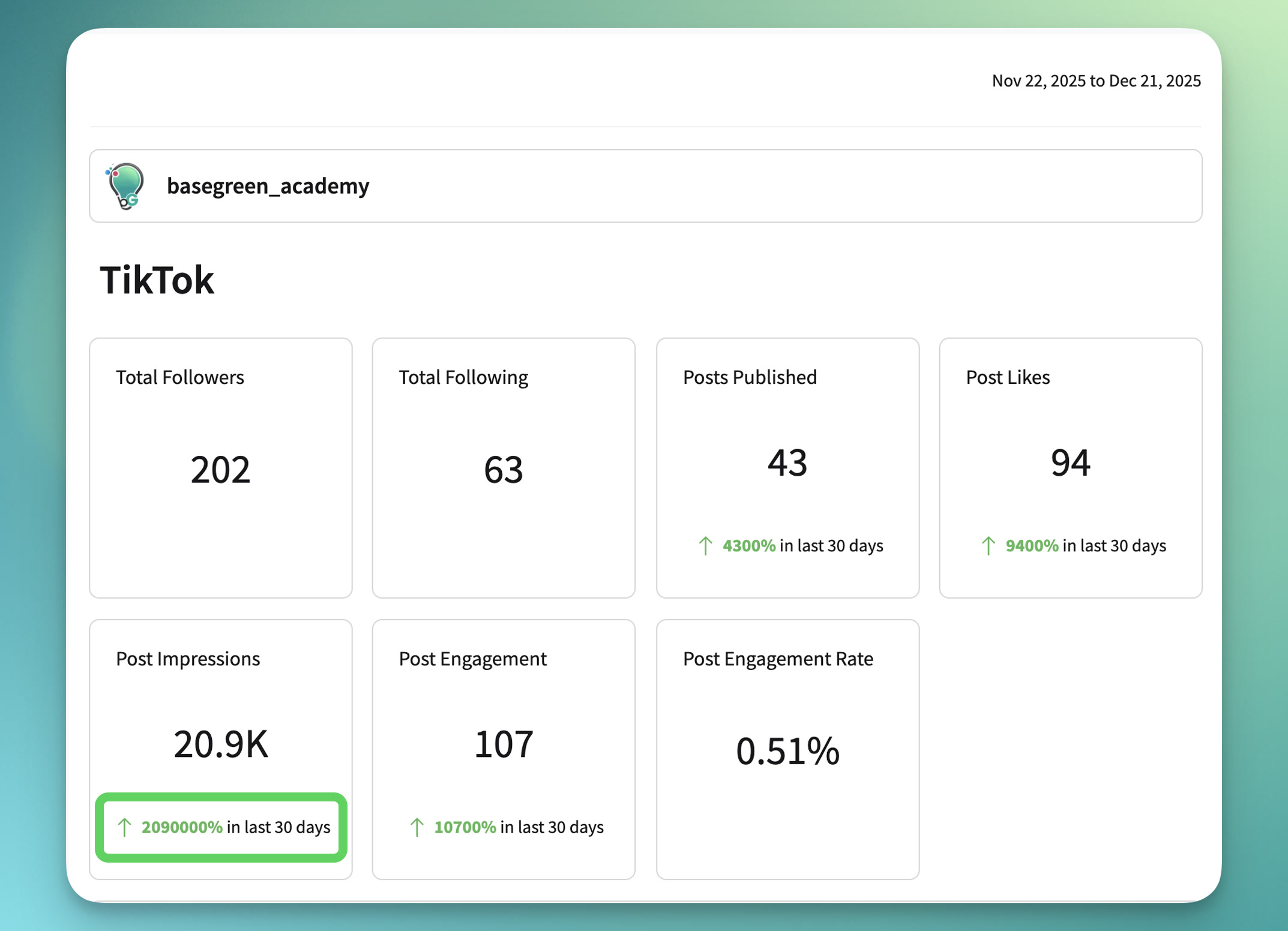Select the Post Likes card label
Image resolution: width=1288 pixels, height=931 pixels.
pyautogui.click(x=1007, y=377)
